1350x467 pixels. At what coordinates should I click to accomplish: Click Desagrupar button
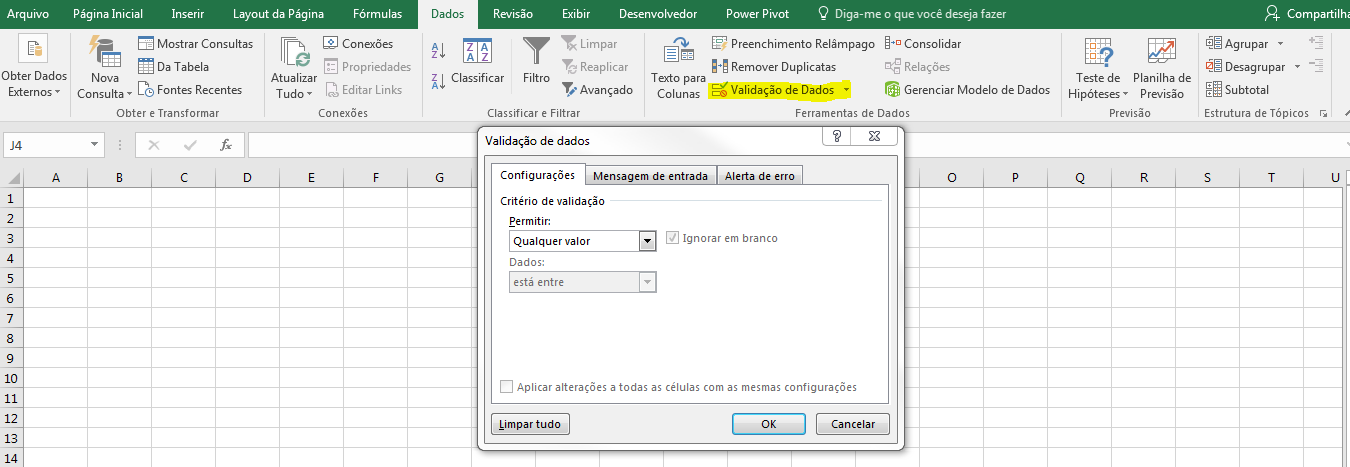click(1245, 67)
